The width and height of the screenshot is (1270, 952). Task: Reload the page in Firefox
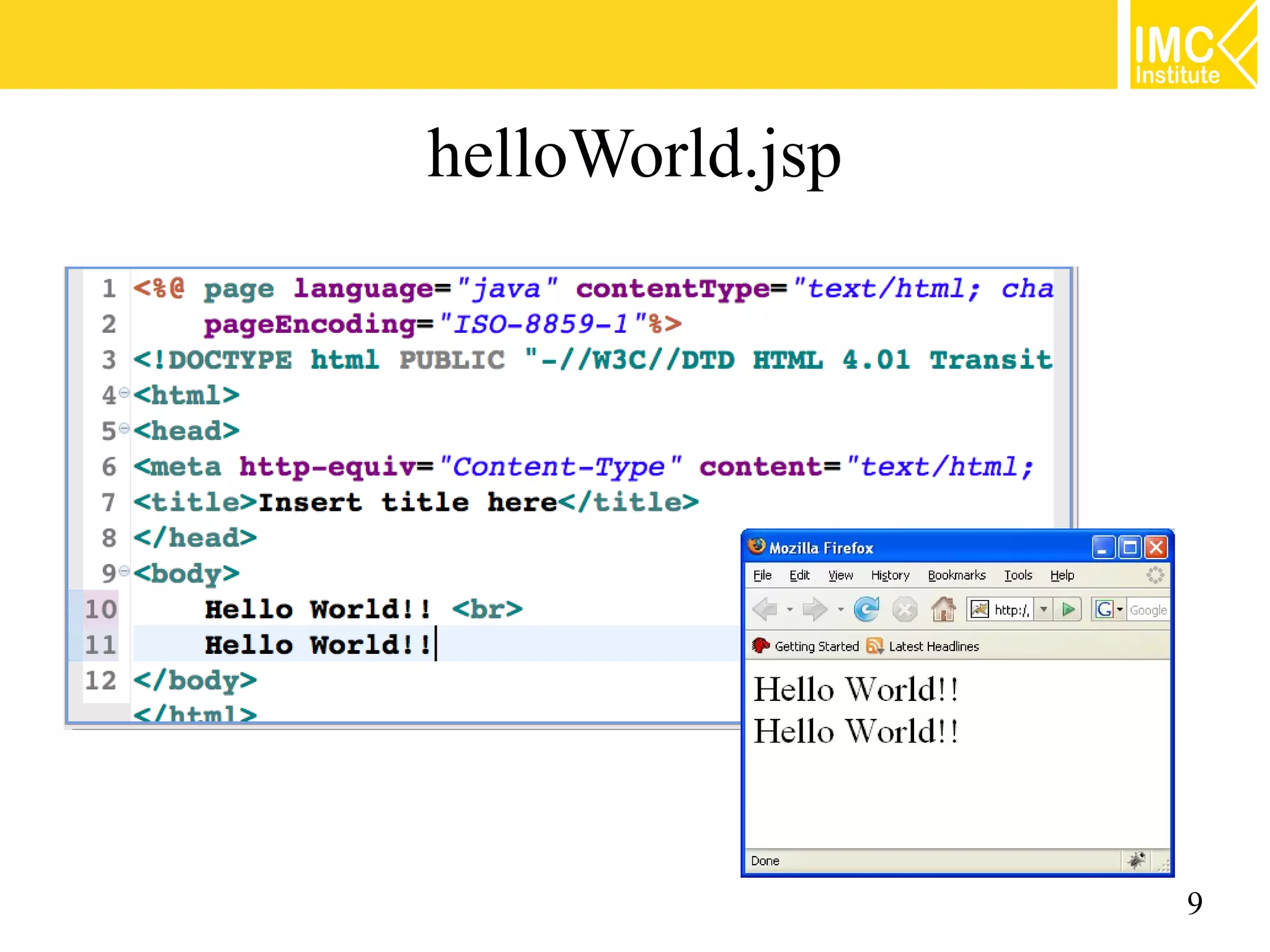[866, 609]
